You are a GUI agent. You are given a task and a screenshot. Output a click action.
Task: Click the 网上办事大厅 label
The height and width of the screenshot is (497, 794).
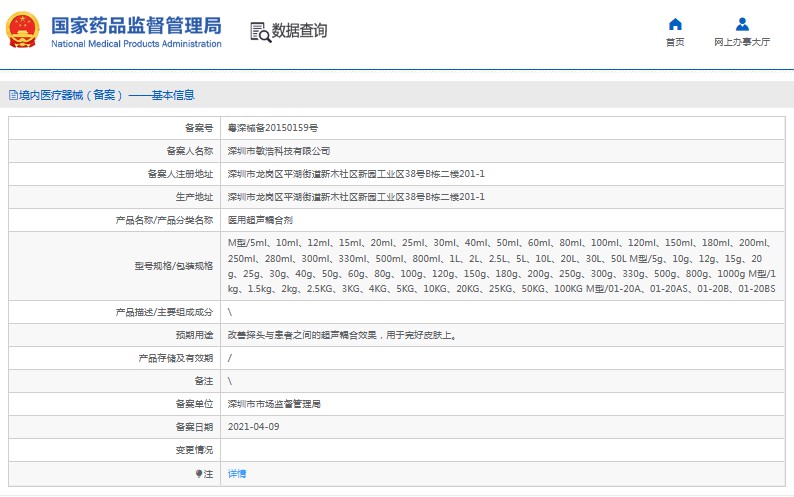(x=742, y=42)
